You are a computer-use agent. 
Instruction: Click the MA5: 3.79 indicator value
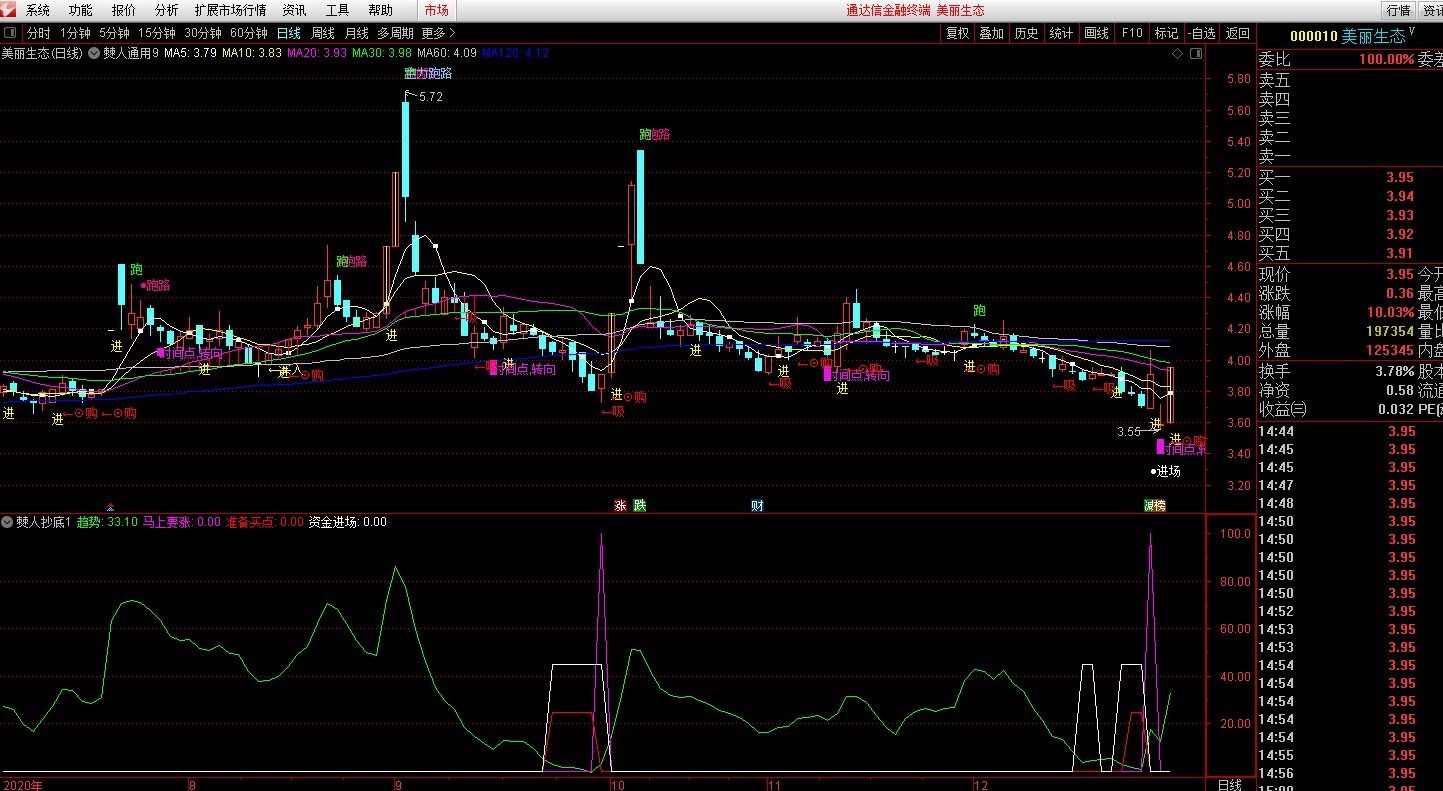[x=190, y=53]
